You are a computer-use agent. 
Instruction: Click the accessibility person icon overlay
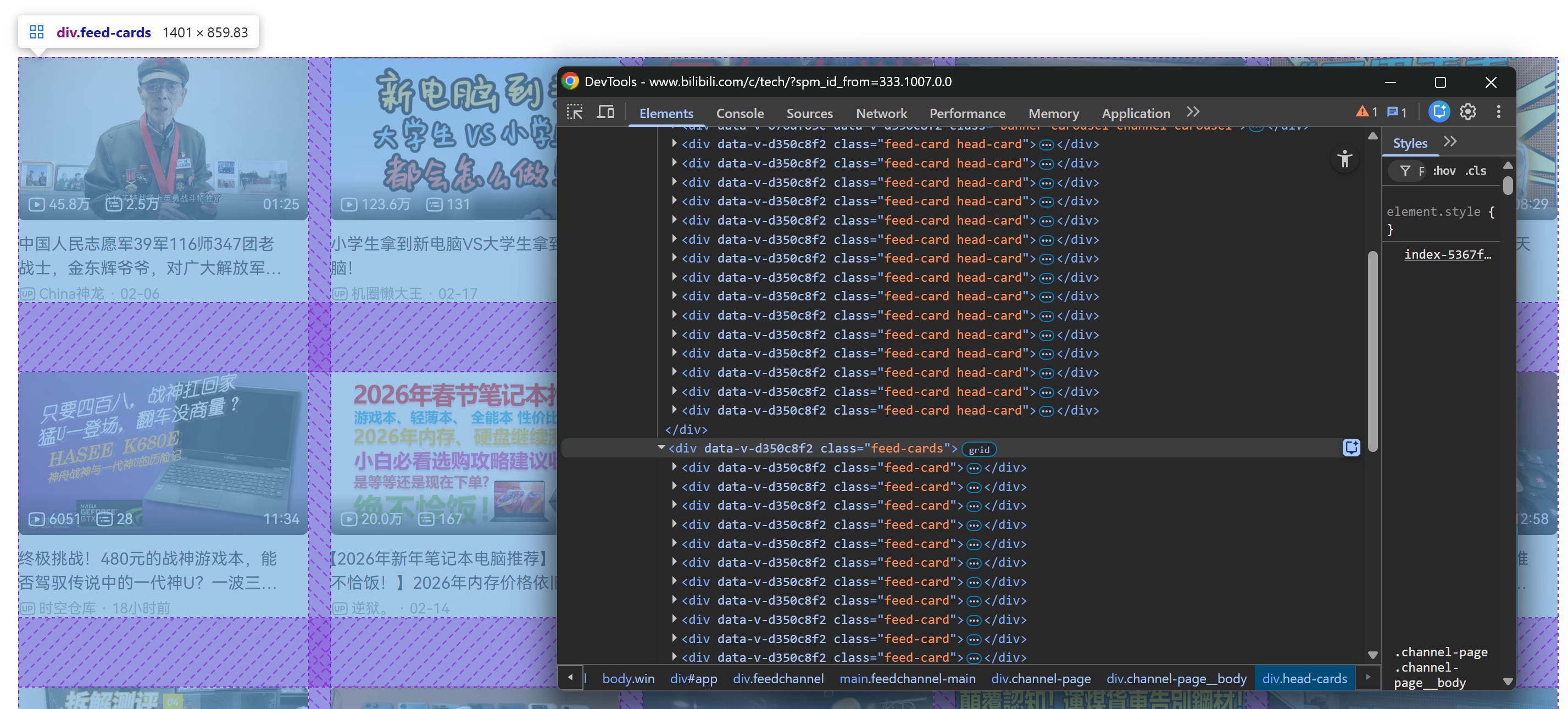(x=1345, y=159)
